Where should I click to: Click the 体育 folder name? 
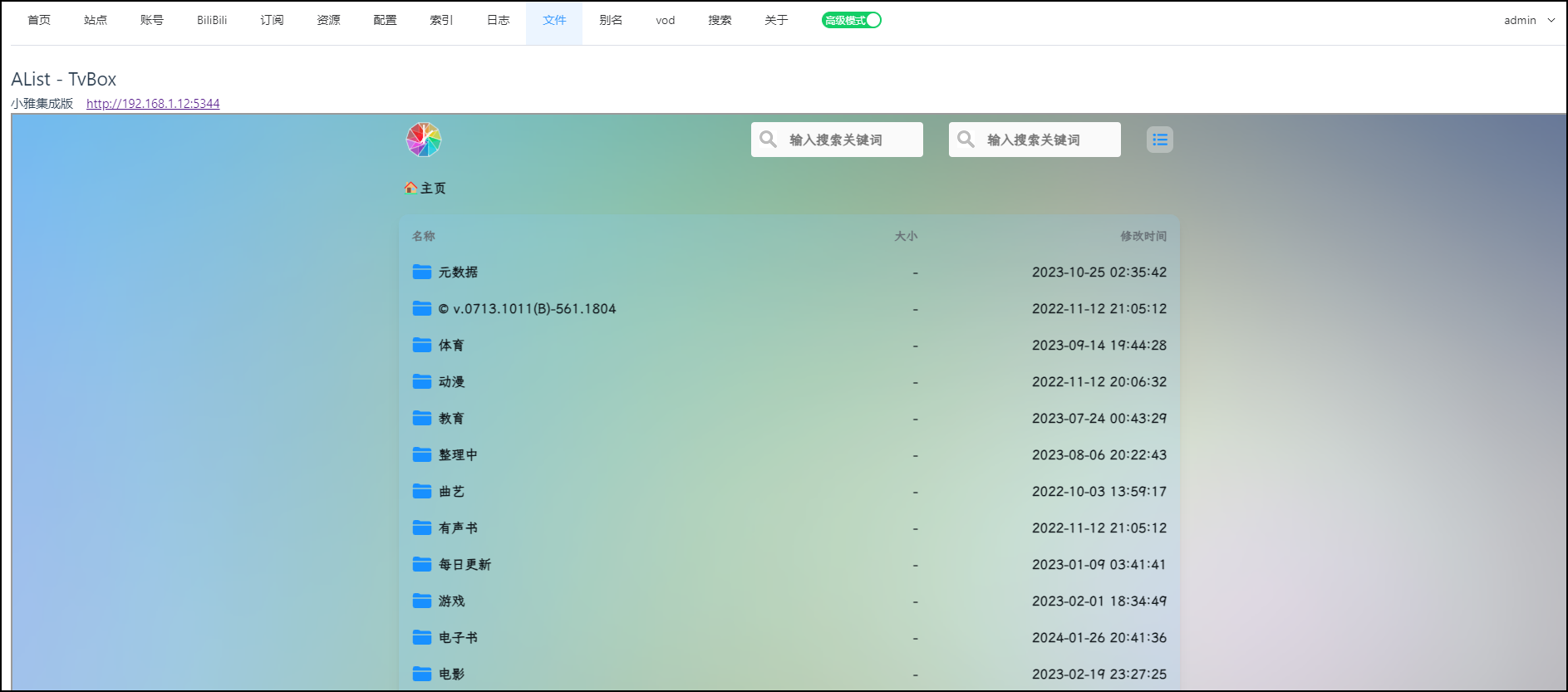coord(451,345)
